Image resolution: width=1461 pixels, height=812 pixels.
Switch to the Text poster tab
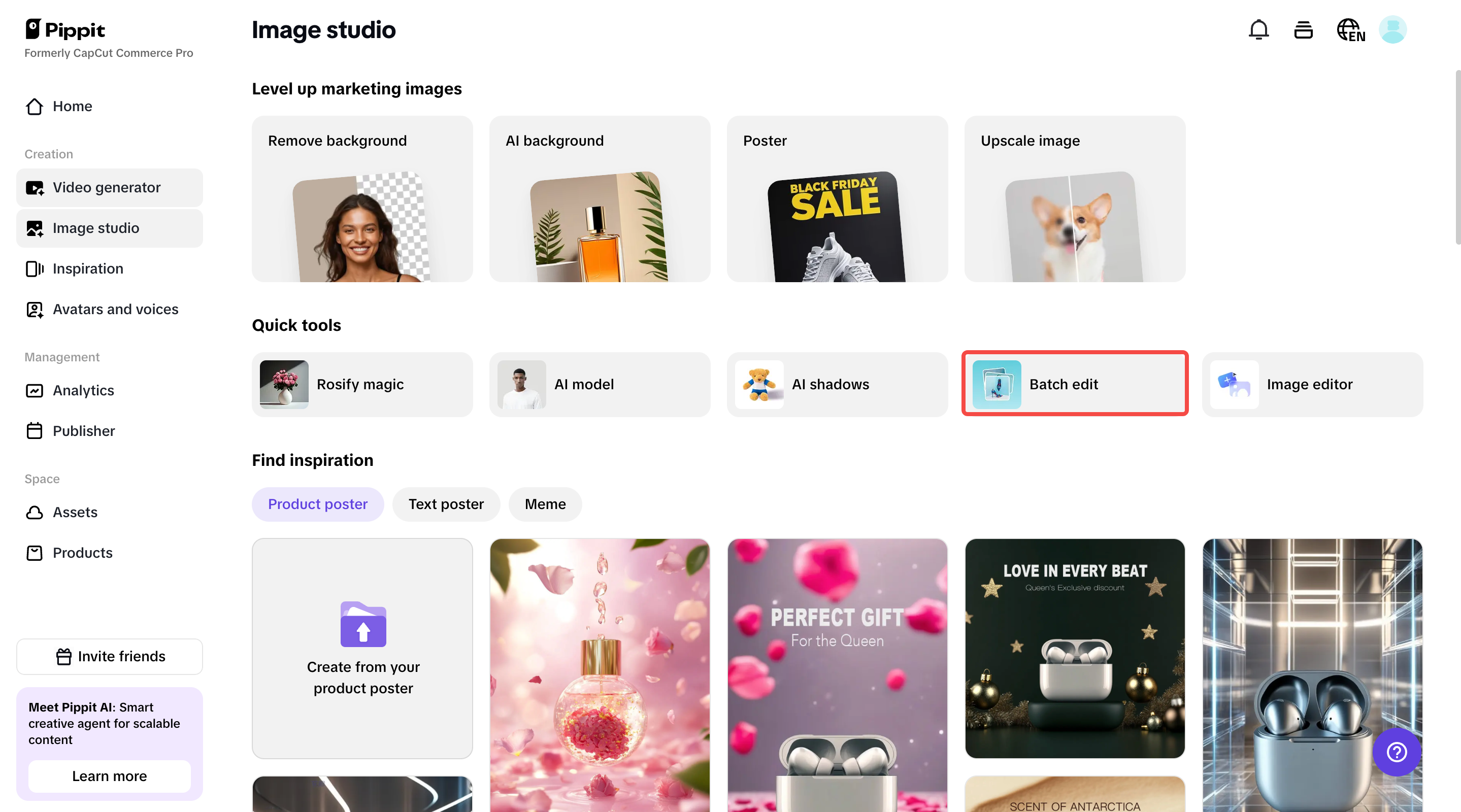[446, 503]
